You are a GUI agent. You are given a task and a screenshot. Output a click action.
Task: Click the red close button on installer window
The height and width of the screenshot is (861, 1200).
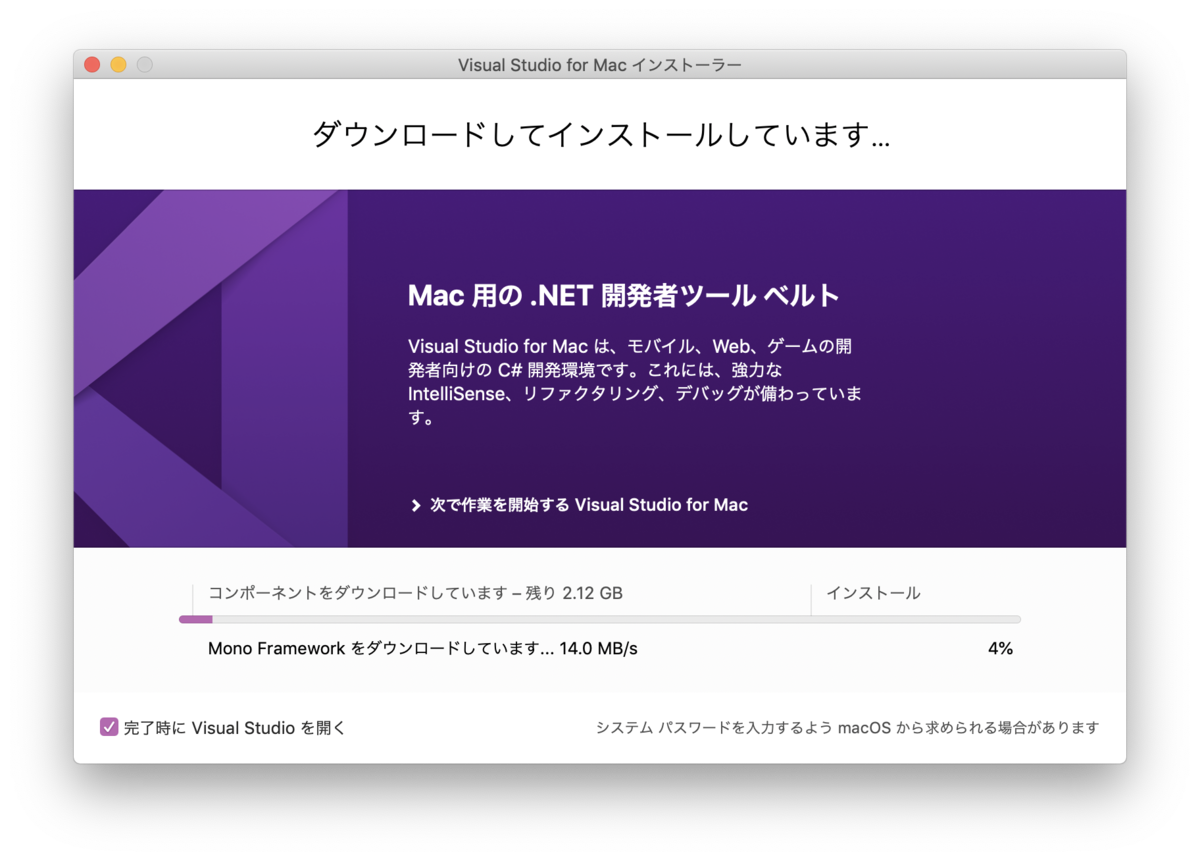(91, 63)
